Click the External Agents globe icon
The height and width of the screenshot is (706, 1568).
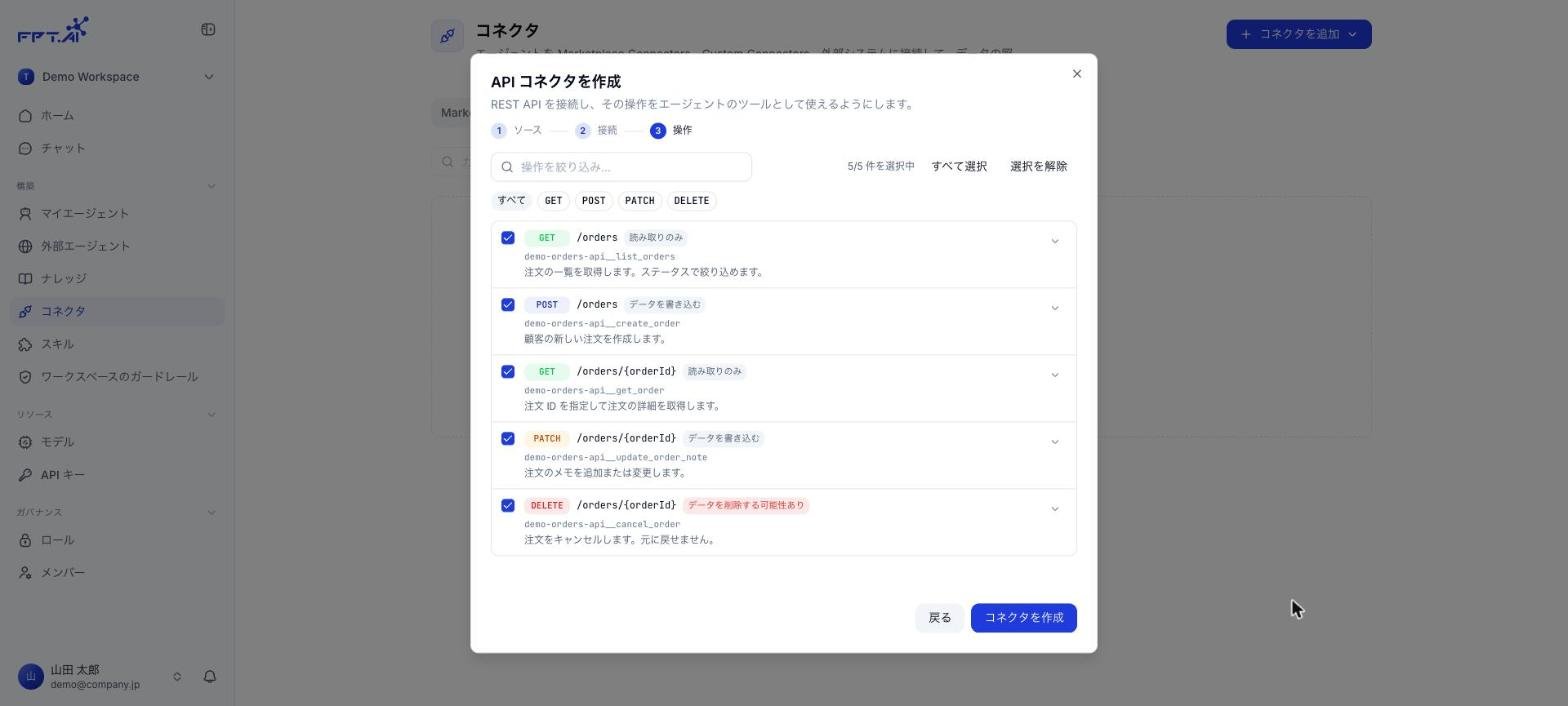point(26,247)
